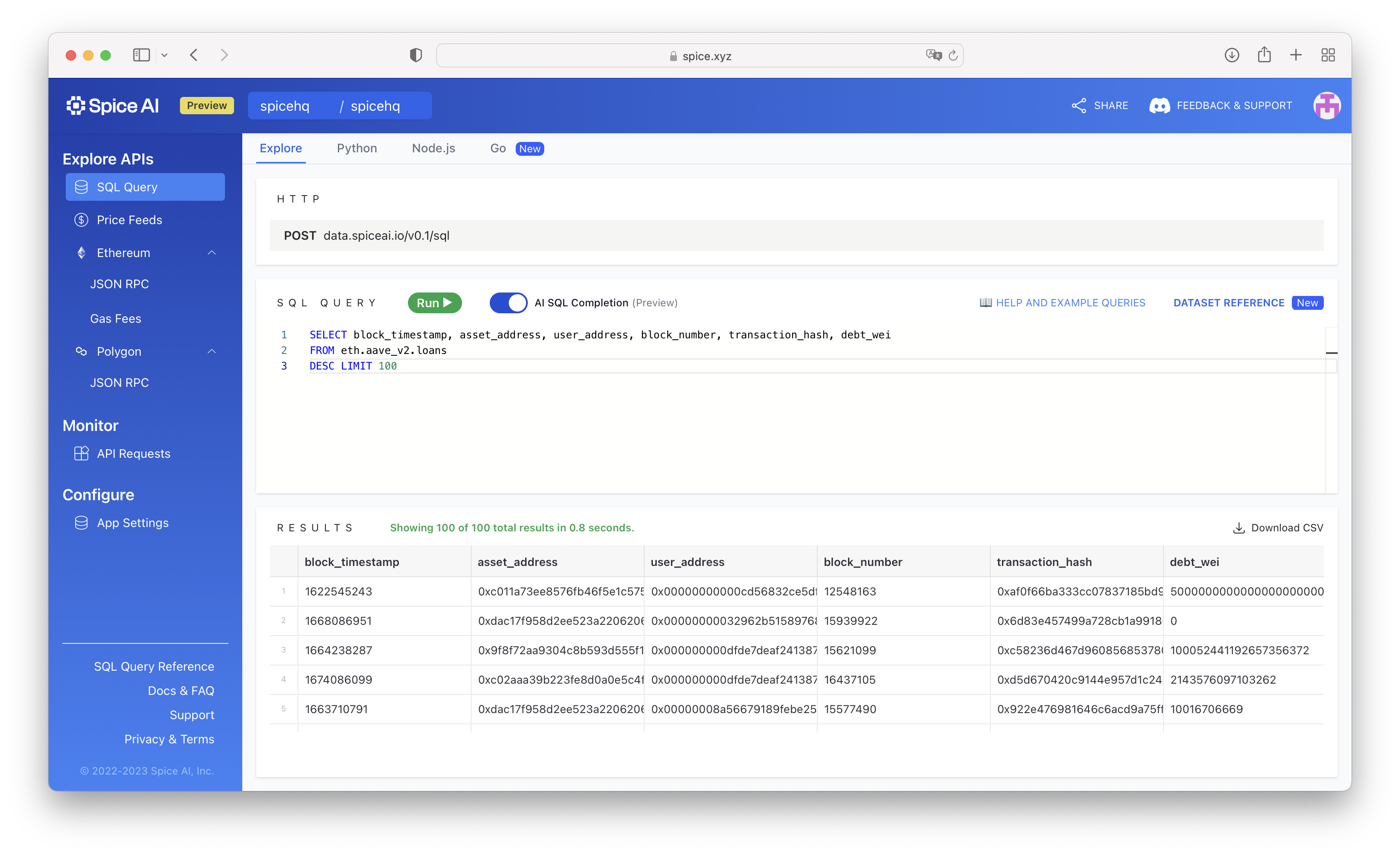Collapse the Polygon section chevron
Screen dimensions: 1400x855
point(212,352)
